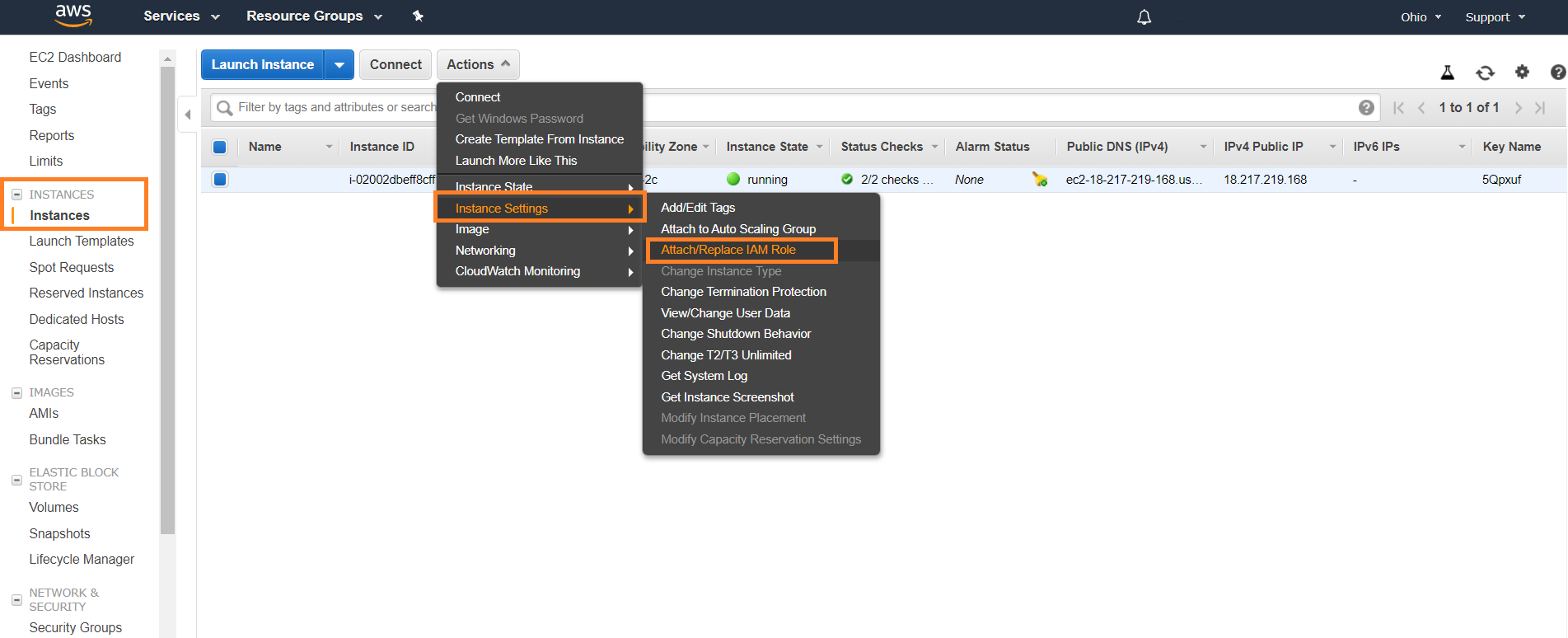Viewport: 1568px width, 638px height.
Task: Click the pin shortcut icon in header
Action: tap(418, 16)
